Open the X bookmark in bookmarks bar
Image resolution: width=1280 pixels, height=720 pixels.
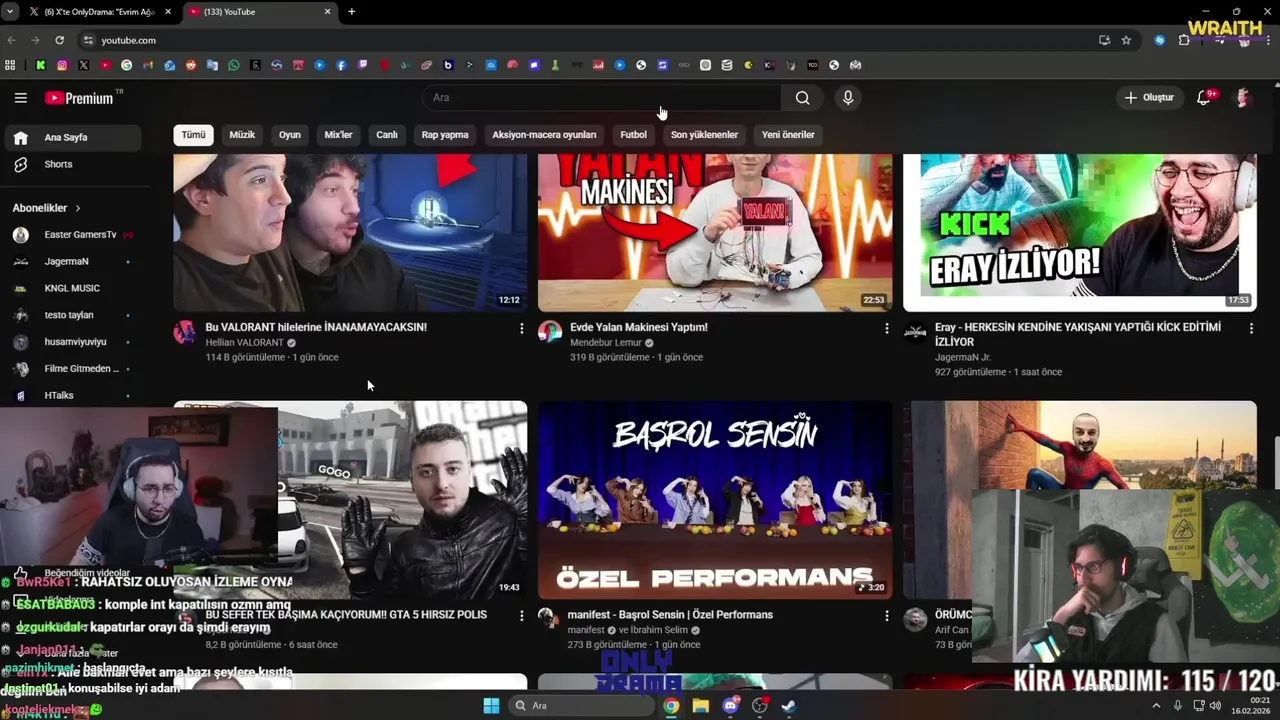tap(83, 65)
